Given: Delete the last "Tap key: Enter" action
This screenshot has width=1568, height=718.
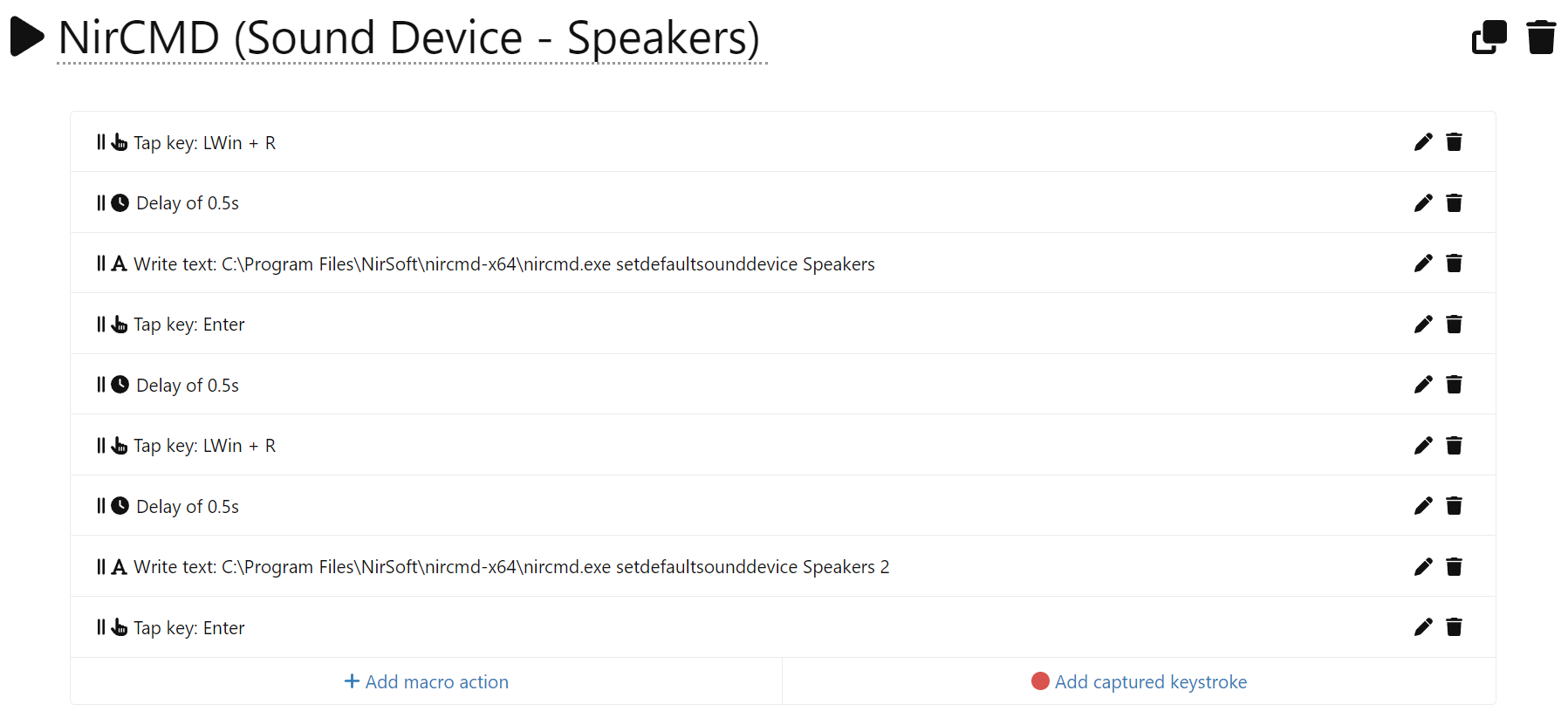Looking at the screenshot, I should pos(1454,627).
